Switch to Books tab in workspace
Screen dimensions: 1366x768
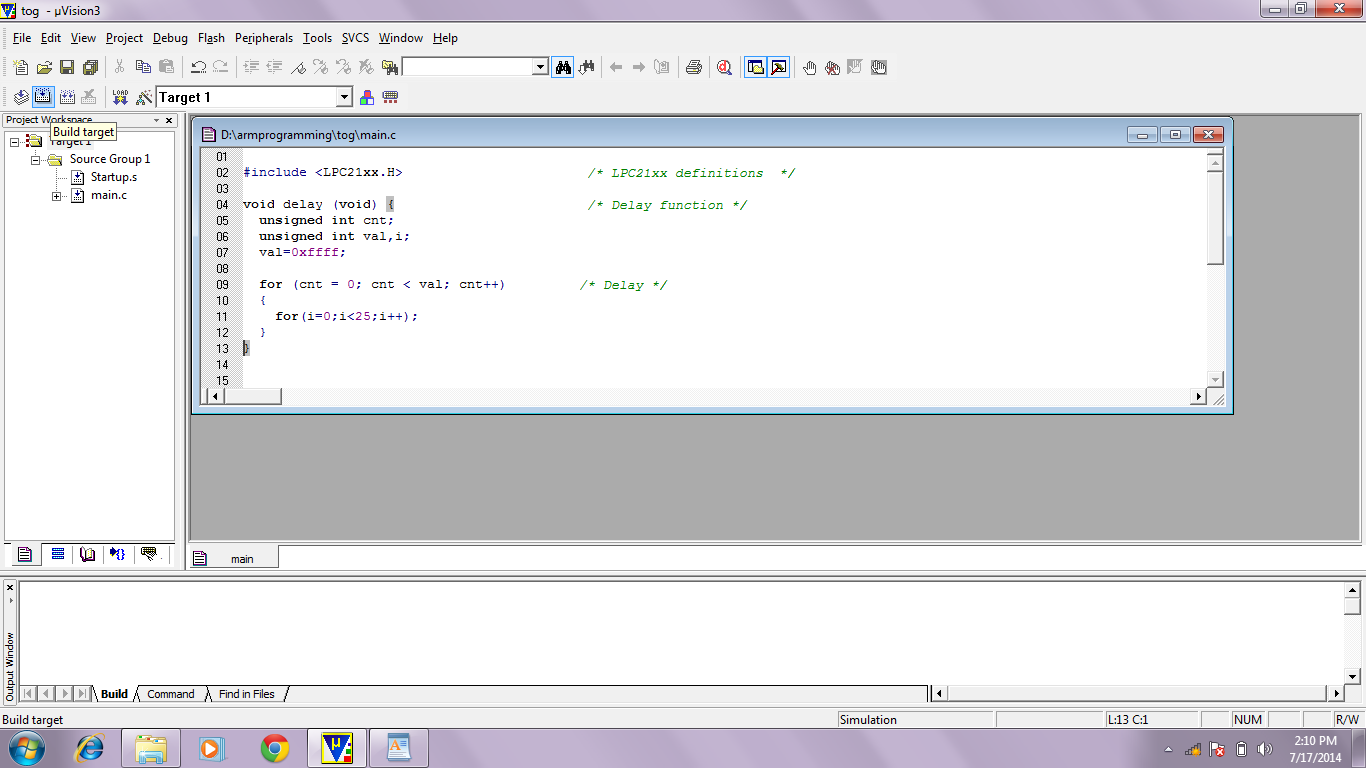click(x=88, y=554)
